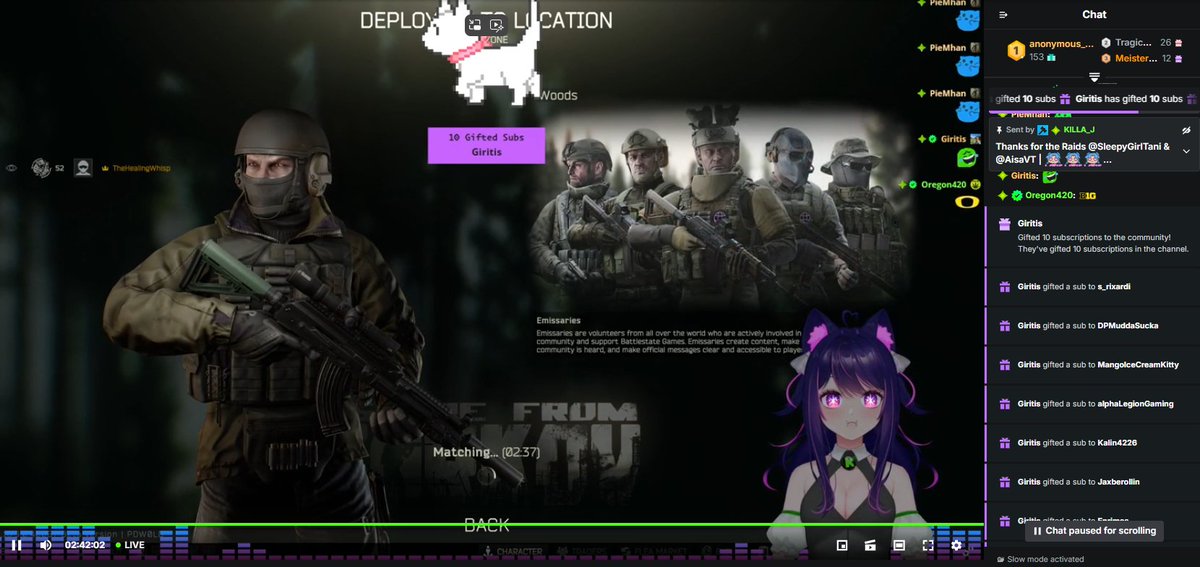The width and height of the screenshot is (1200, 567).
Task: Click the gifted subs marquee banner
Action: 1092,99
